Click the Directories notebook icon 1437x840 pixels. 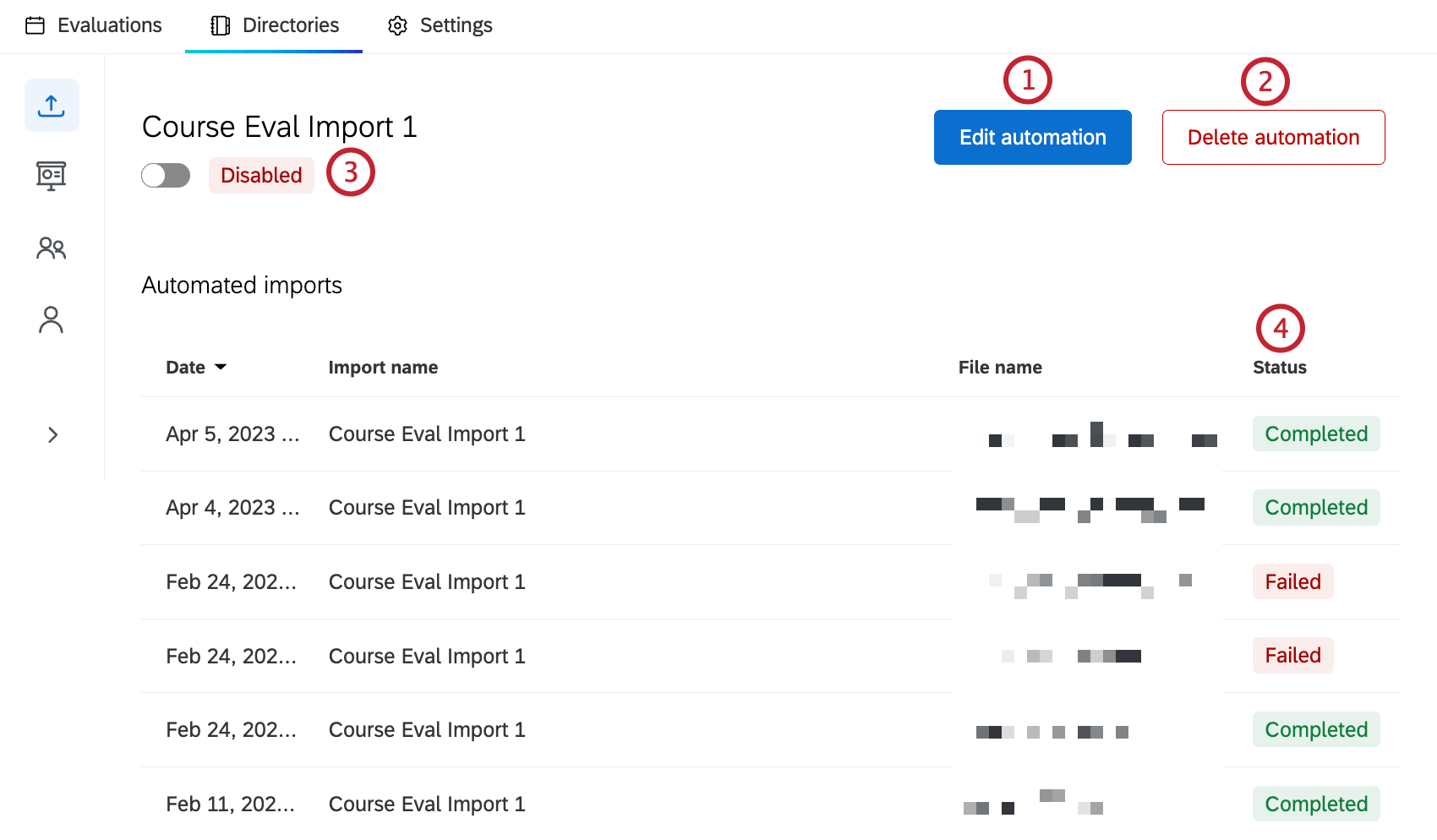(x=220, y=25)
